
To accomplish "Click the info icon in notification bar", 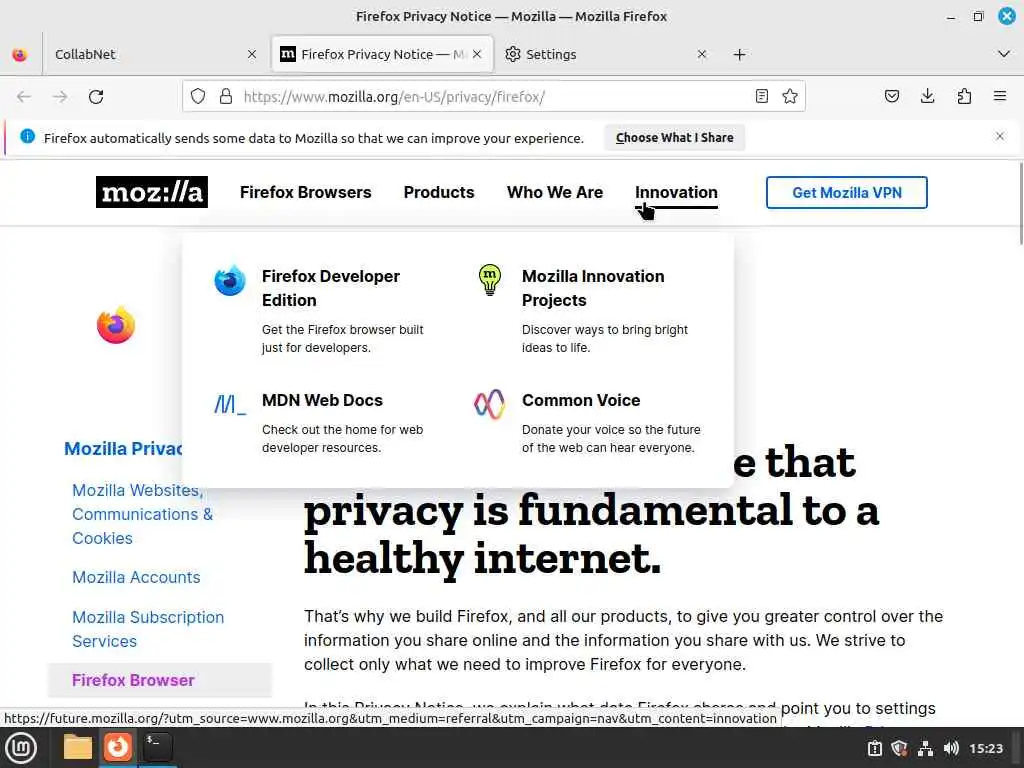I will click(27, 136).
